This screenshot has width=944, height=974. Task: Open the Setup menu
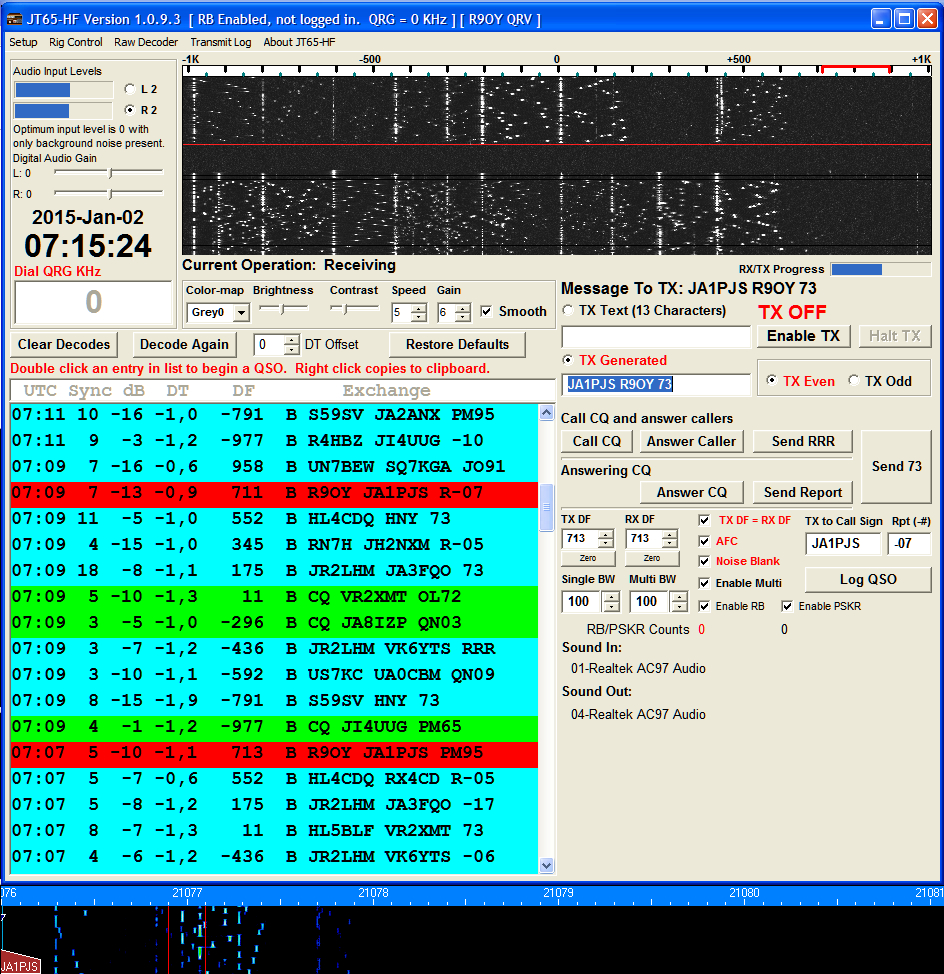click(x=23, y=42)
